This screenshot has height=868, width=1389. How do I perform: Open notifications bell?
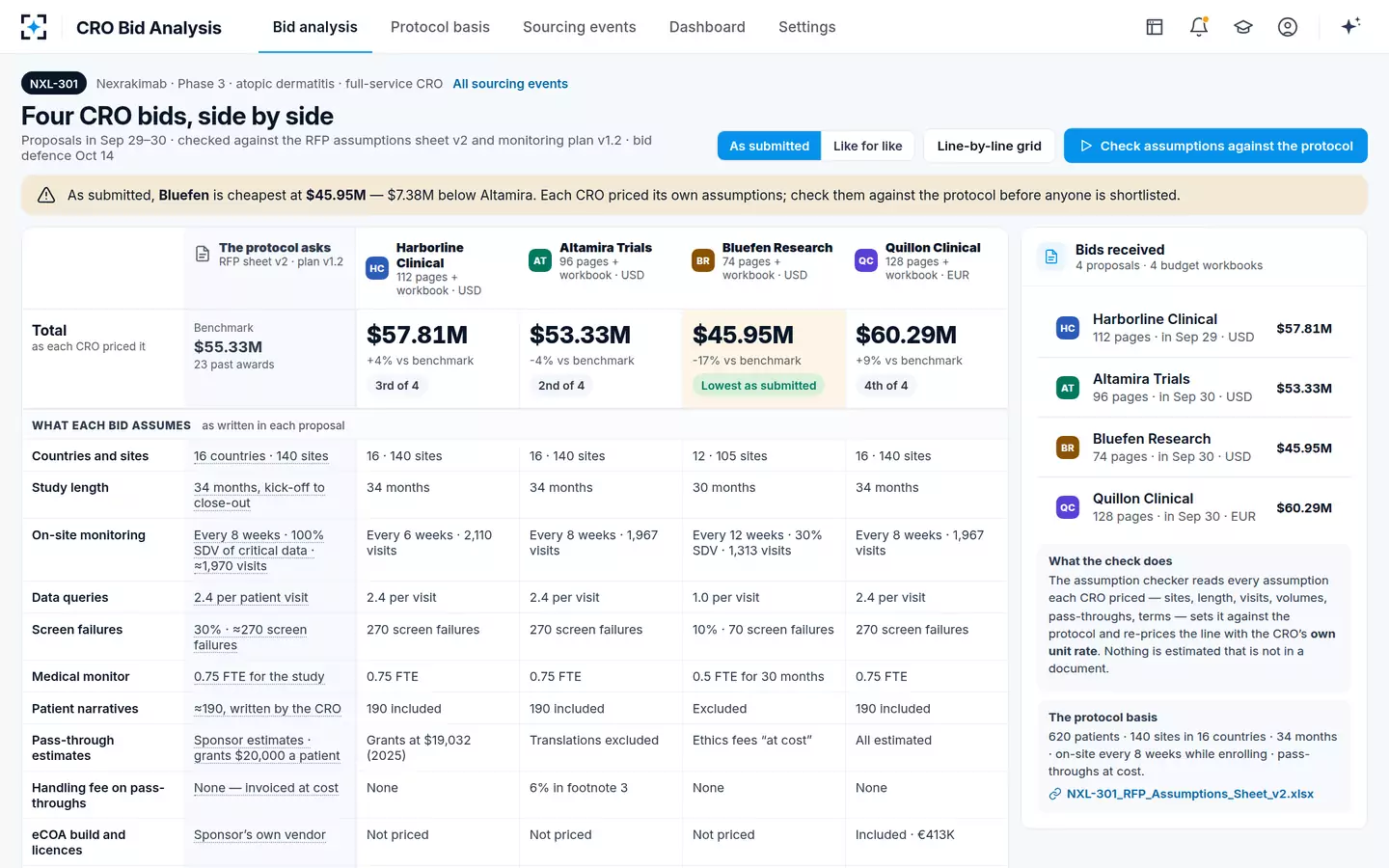pos(1199,27)
